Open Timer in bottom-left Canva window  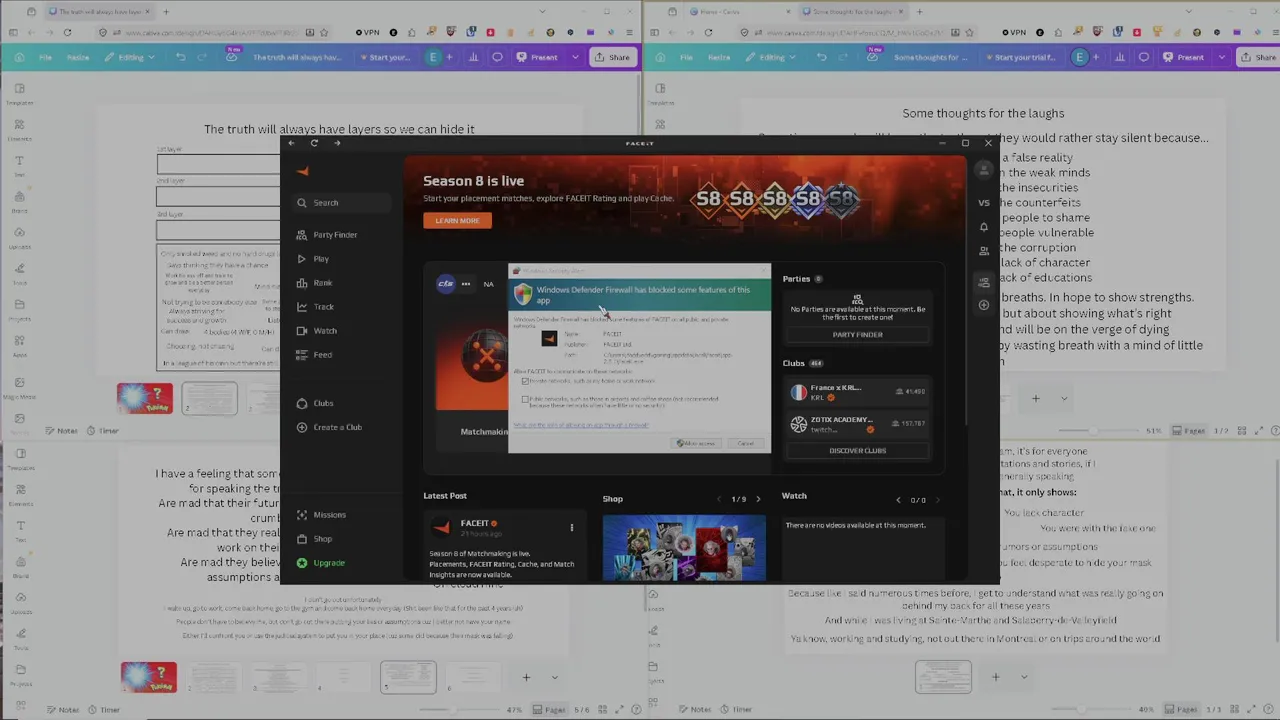[x=103, y=710]
